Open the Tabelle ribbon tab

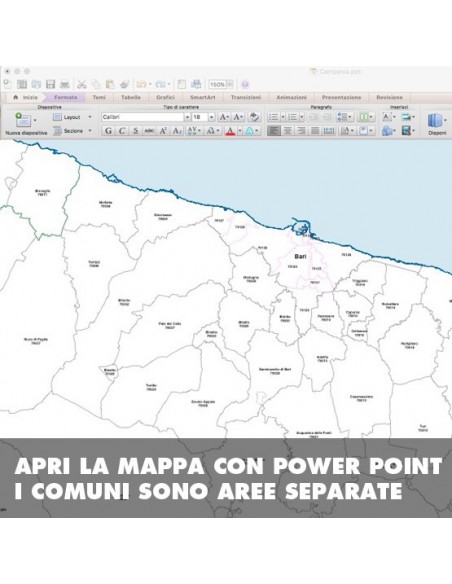(131, 97)
